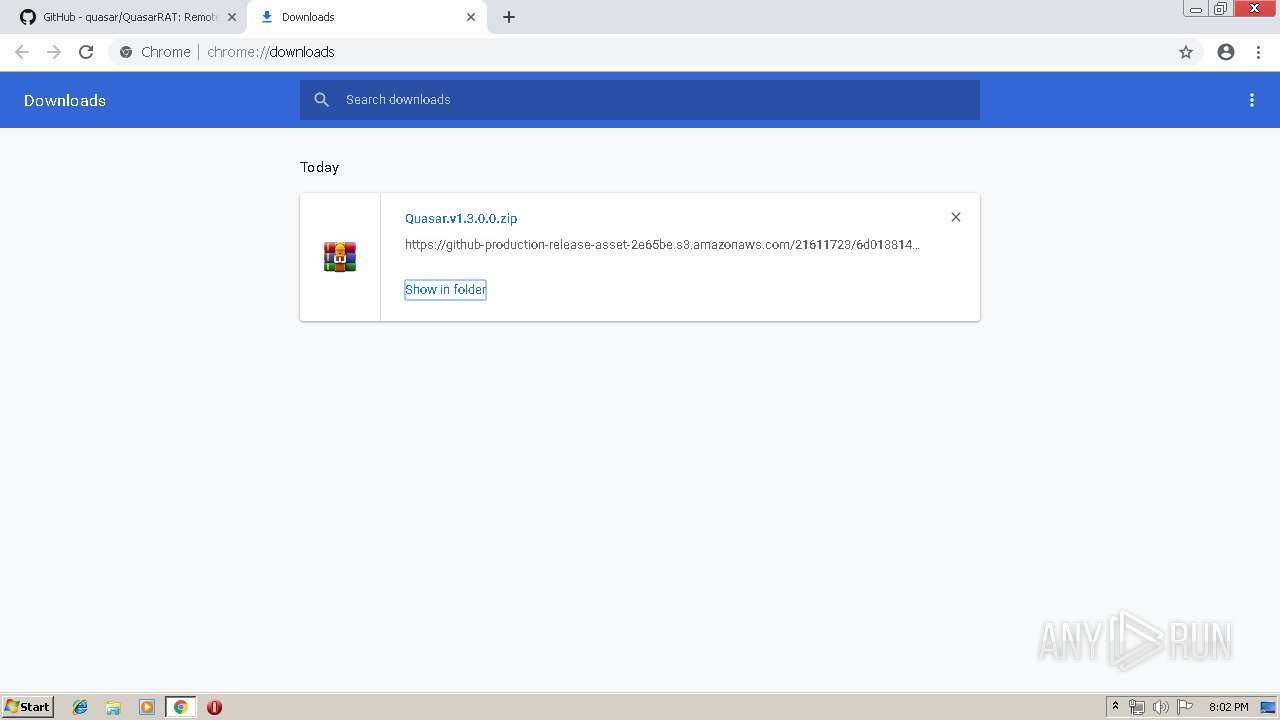1280x720 pixels.
Task: Close the Downloads tab
Action: click(471, 17)
